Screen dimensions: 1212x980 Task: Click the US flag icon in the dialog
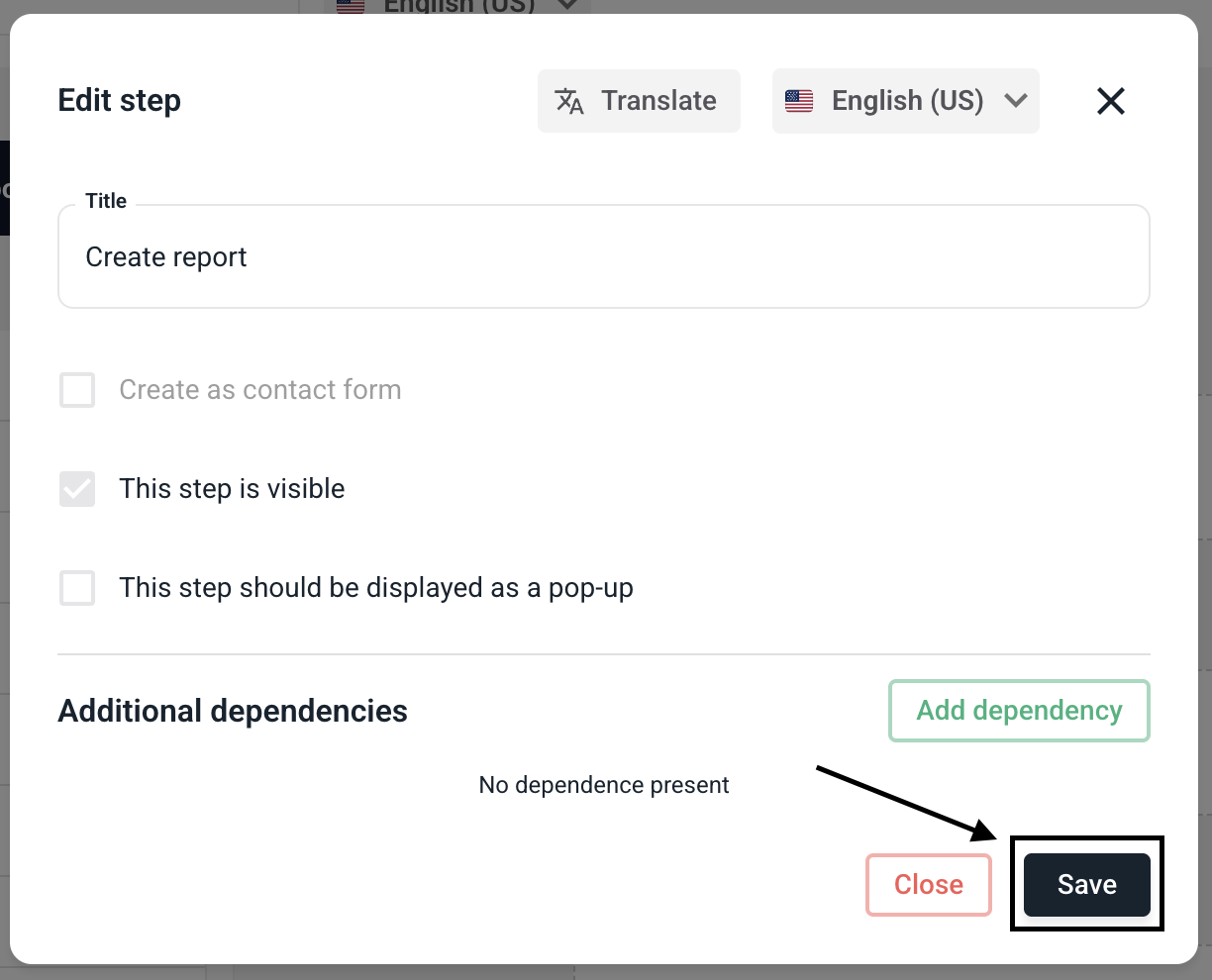799,101
